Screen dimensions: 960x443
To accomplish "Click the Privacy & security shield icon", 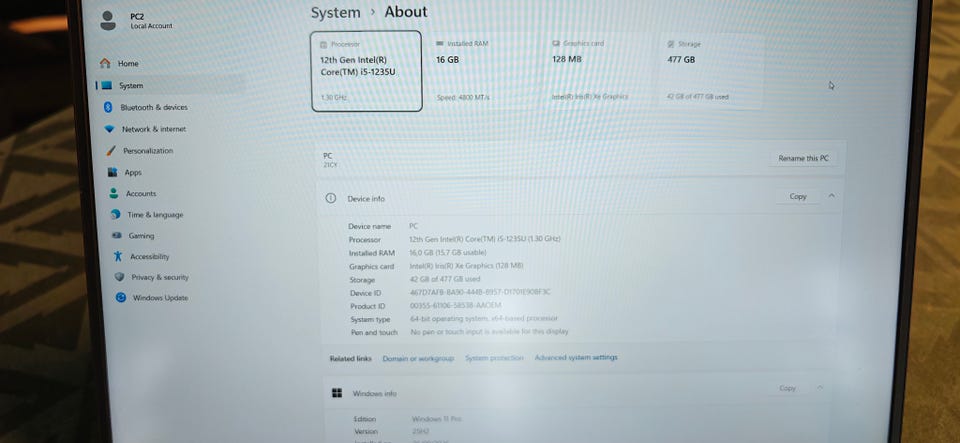I will point(119,277).
